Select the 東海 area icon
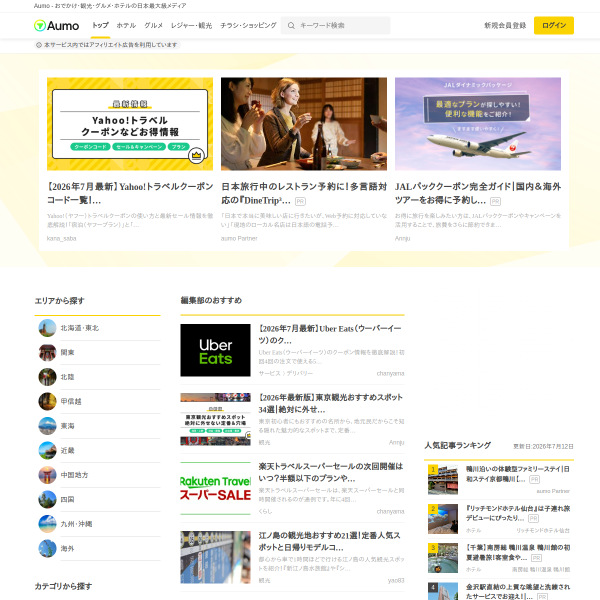Image resolution: width=600 pixels, height=600 pixels. [47, 426]
